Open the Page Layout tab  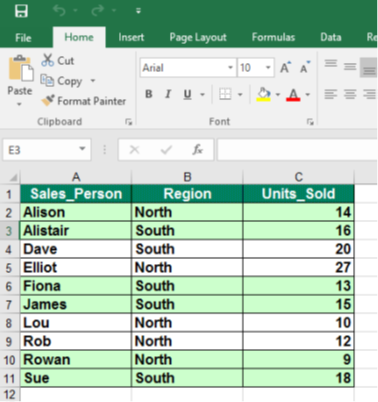point(198,37)
